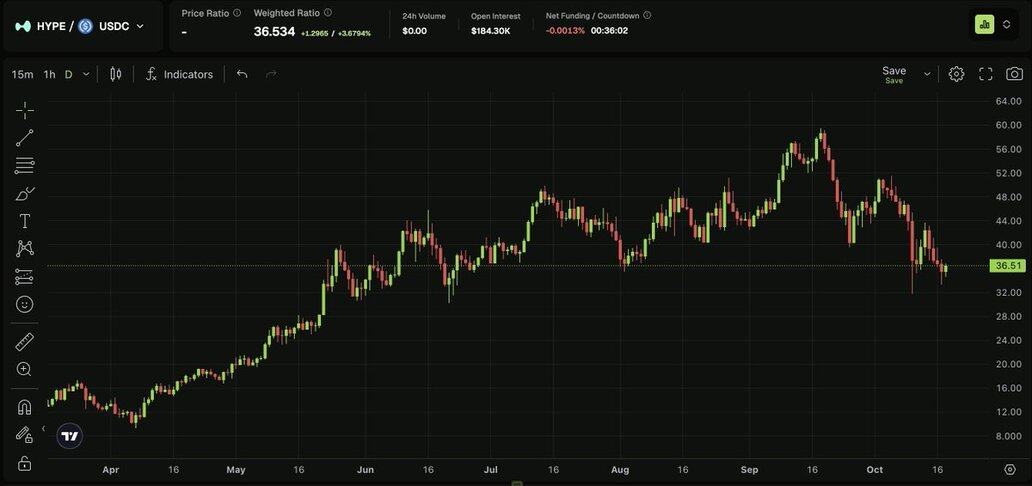This screenshot has width=1032, height=486.
Task: Pick the text annotation tool
Action: click(x=24, y=221)
